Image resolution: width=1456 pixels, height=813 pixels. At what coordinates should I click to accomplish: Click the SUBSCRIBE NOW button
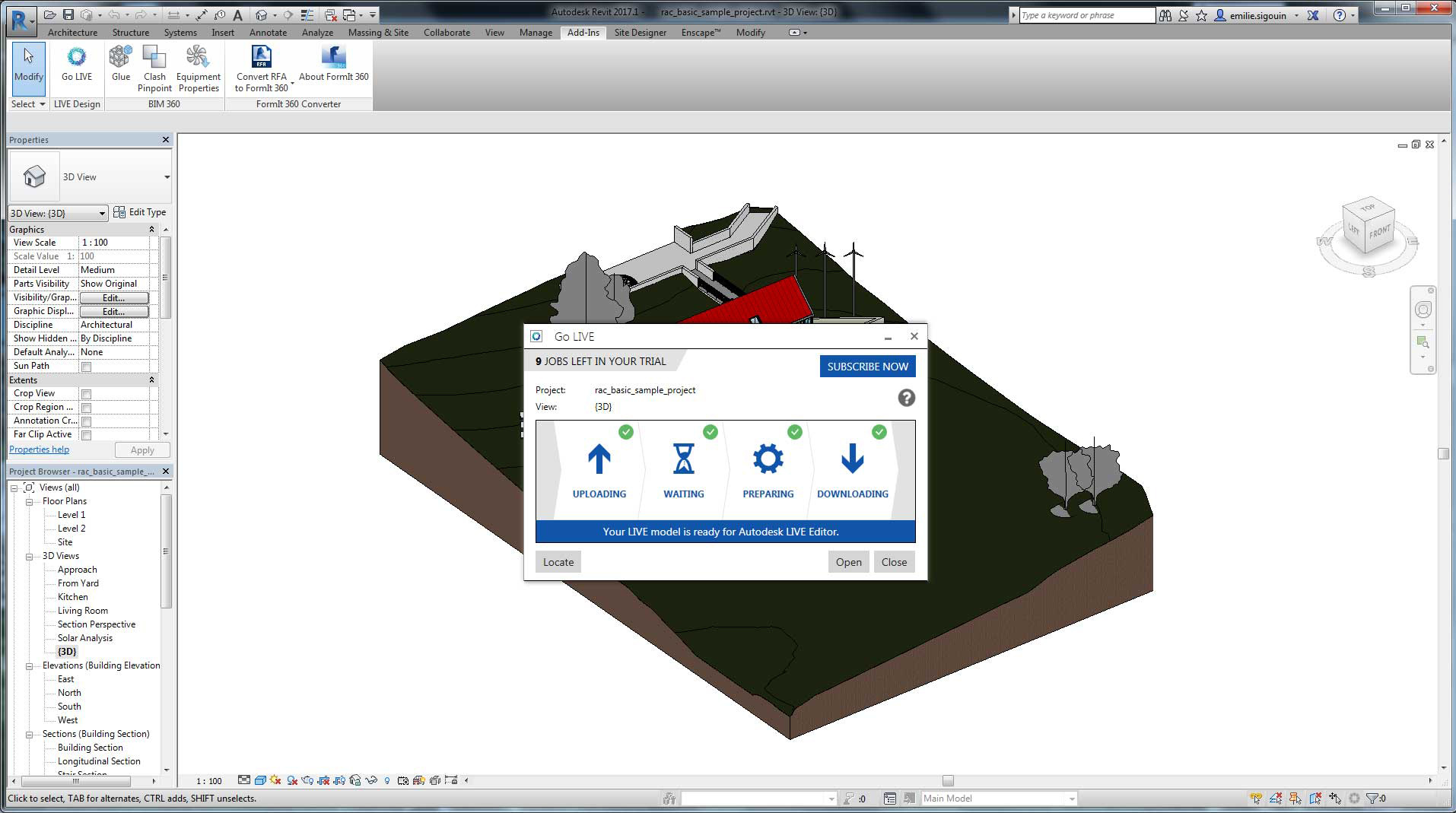(x=867, y=366)
